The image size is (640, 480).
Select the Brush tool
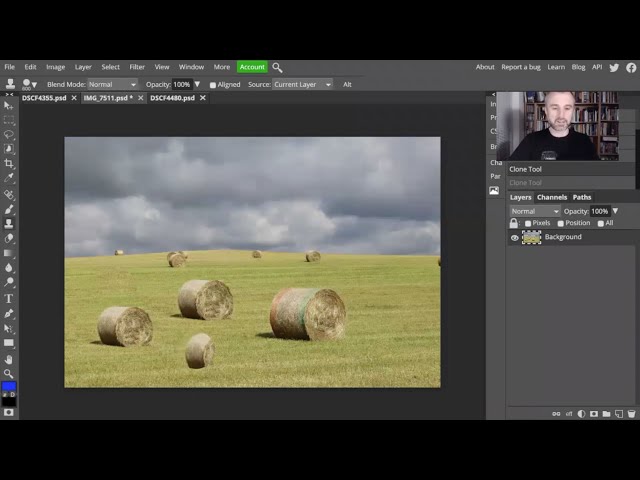pyautogui.click(x=9, y=209)
